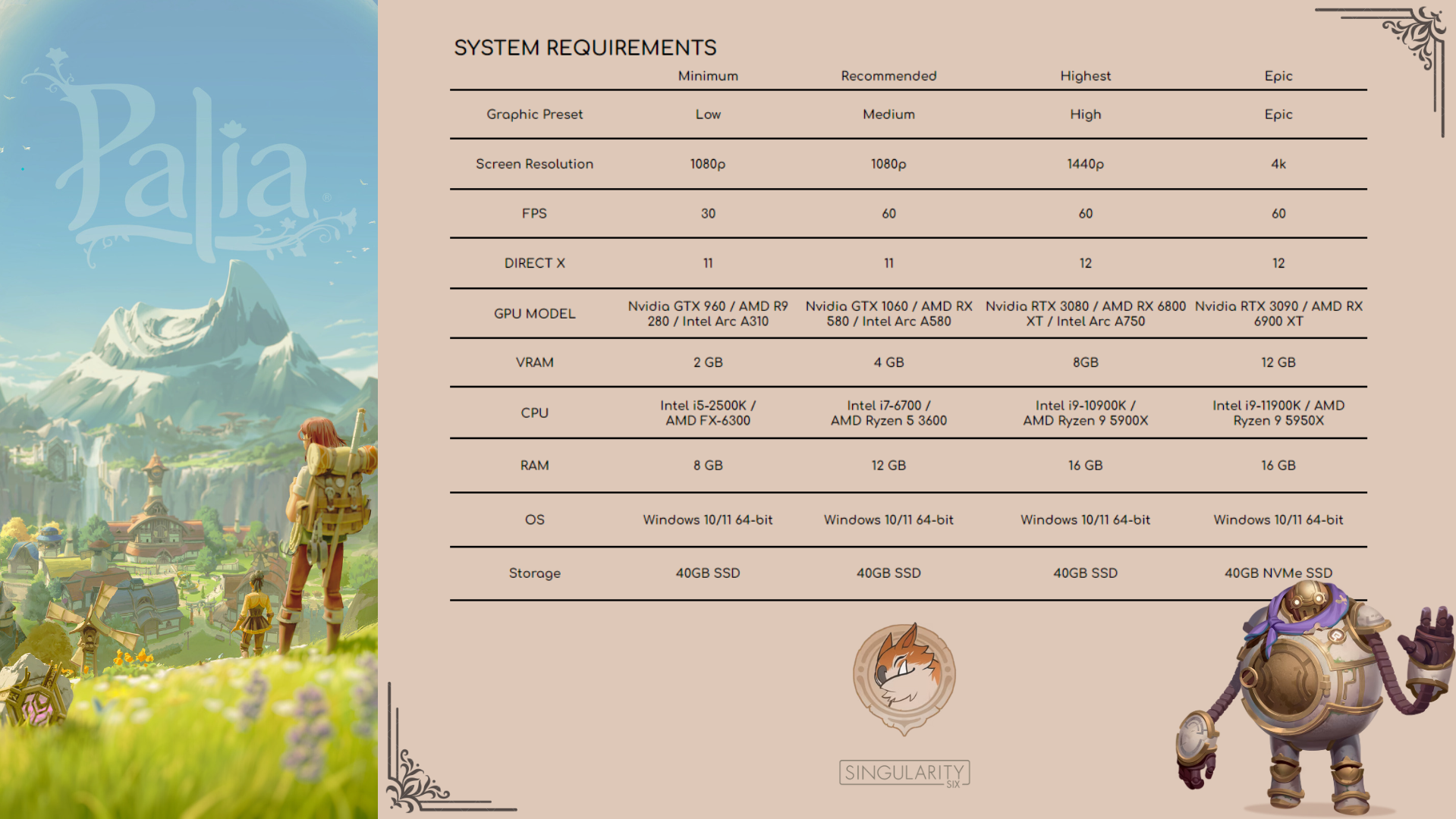Click the Storage row label
This screenshot has height=819, width=1456.
535,573
